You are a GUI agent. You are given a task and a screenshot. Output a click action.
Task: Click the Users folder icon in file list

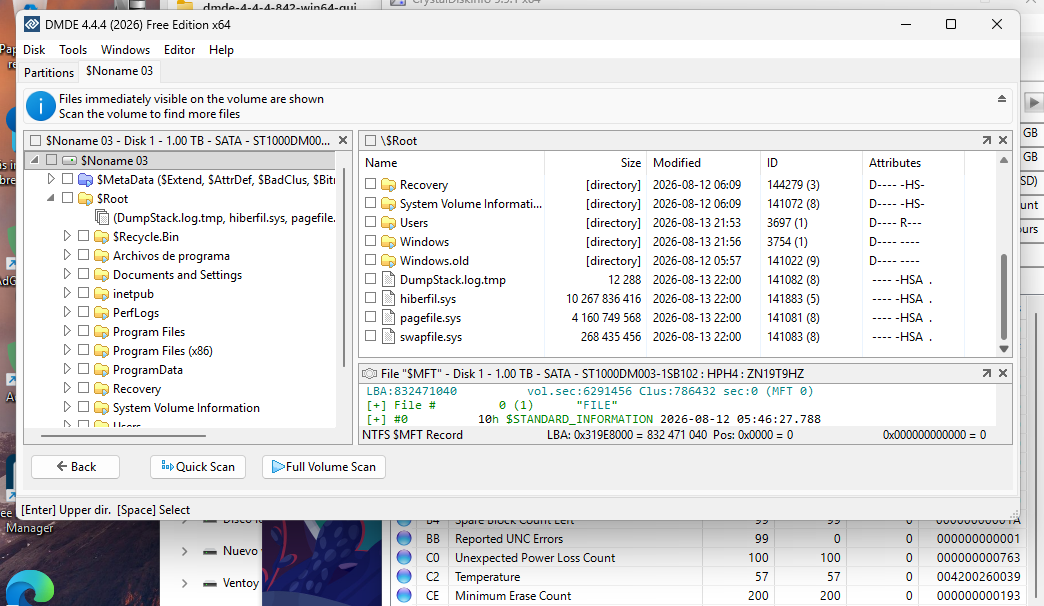(x=388, y=222)
